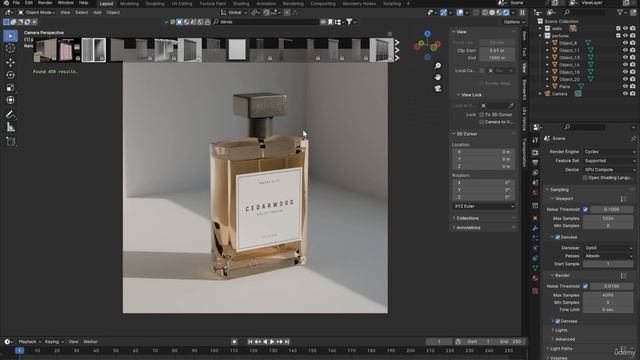Screen dimensions: 640x360
Task: Play the animation forward
Action: coord(272,342)
